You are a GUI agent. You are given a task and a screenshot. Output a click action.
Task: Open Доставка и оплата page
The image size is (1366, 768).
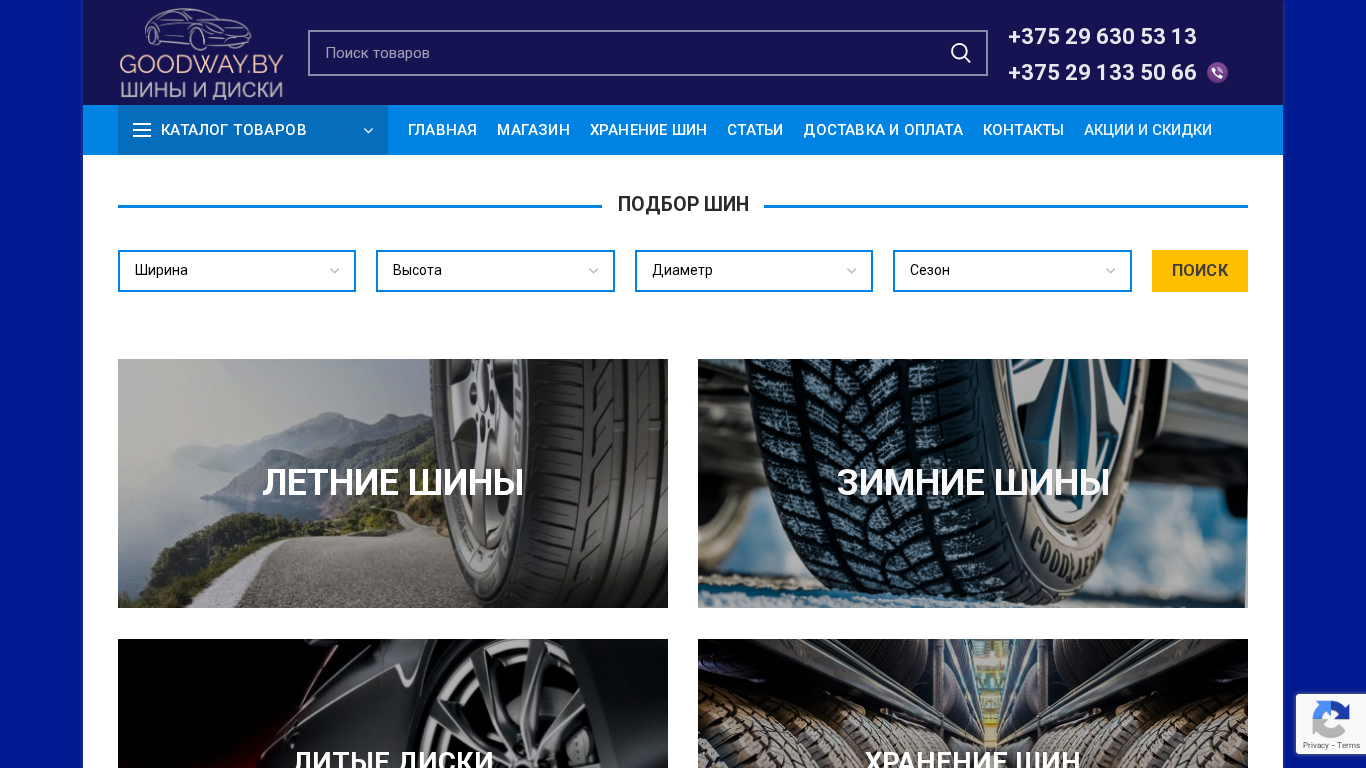pyautogui.click(x=883, y=130)
